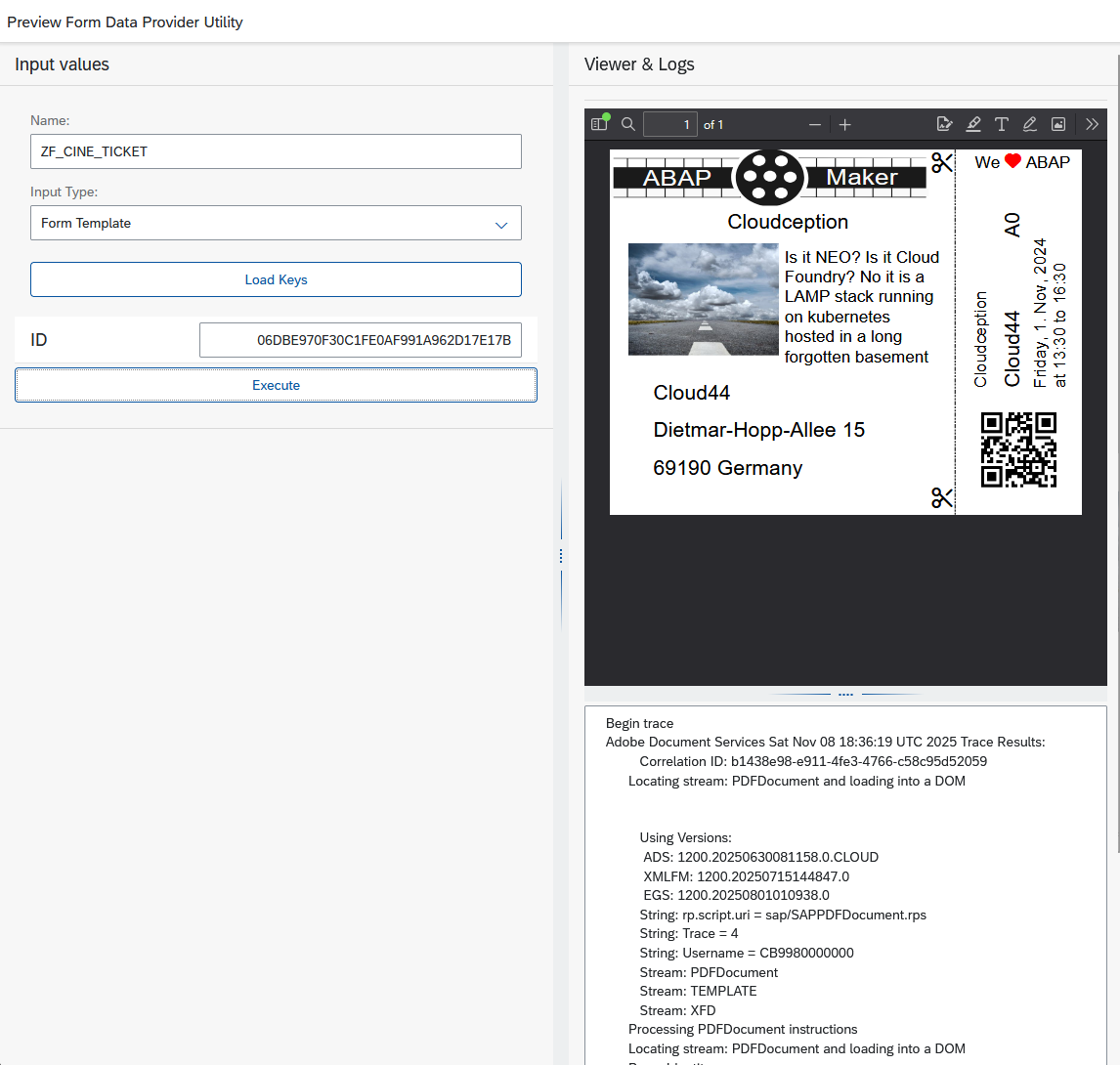This screenshot has width=1120, height=1065.
Task: Expand the hidden toolbar options with the chevron
Action: point(1092,124)
